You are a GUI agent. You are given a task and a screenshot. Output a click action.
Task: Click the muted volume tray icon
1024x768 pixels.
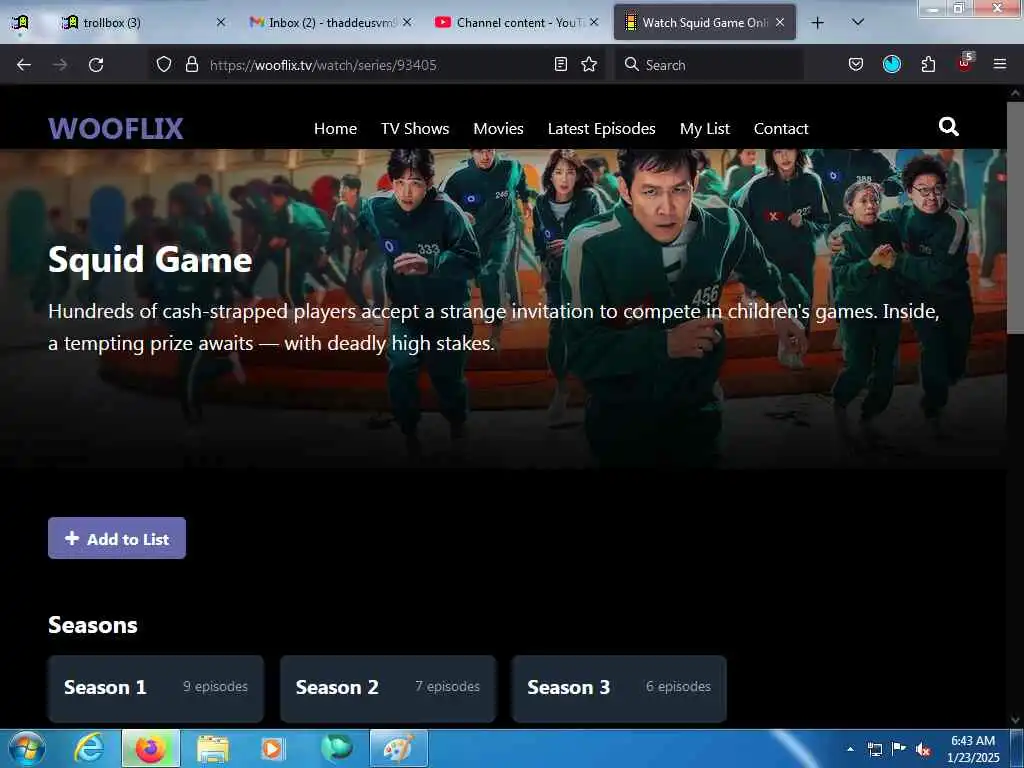pyautogui.click(x=923, y=750)
